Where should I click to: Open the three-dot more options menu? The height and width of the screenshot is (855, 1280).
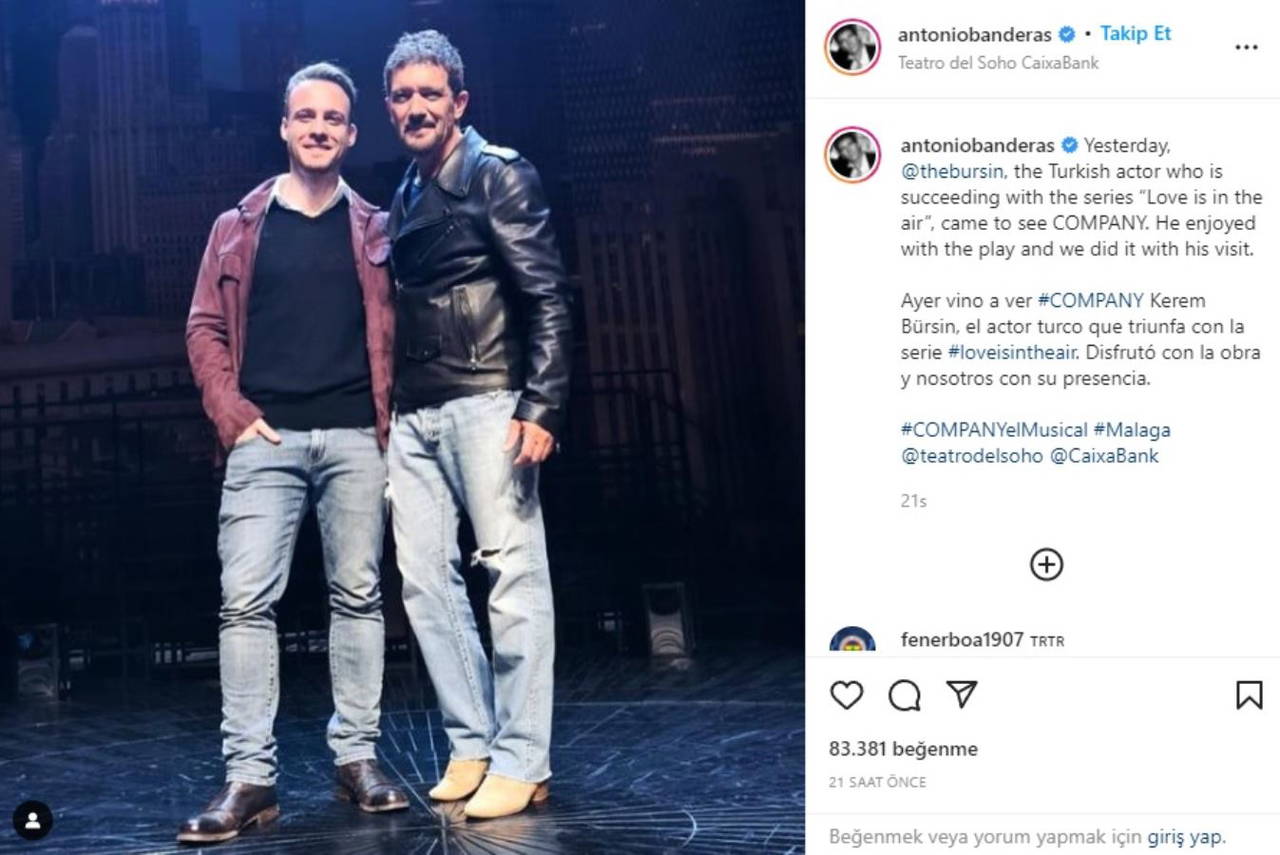click(x=1246, y=47)
